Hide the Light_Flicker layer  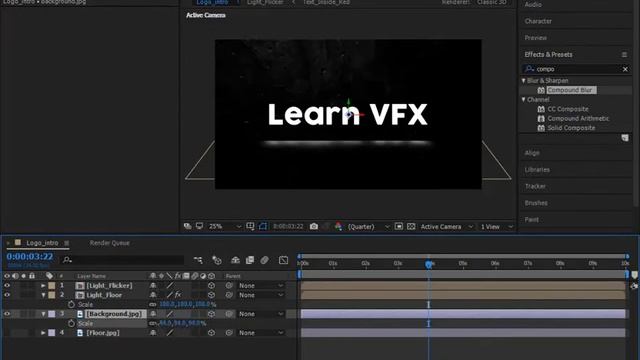7,286
